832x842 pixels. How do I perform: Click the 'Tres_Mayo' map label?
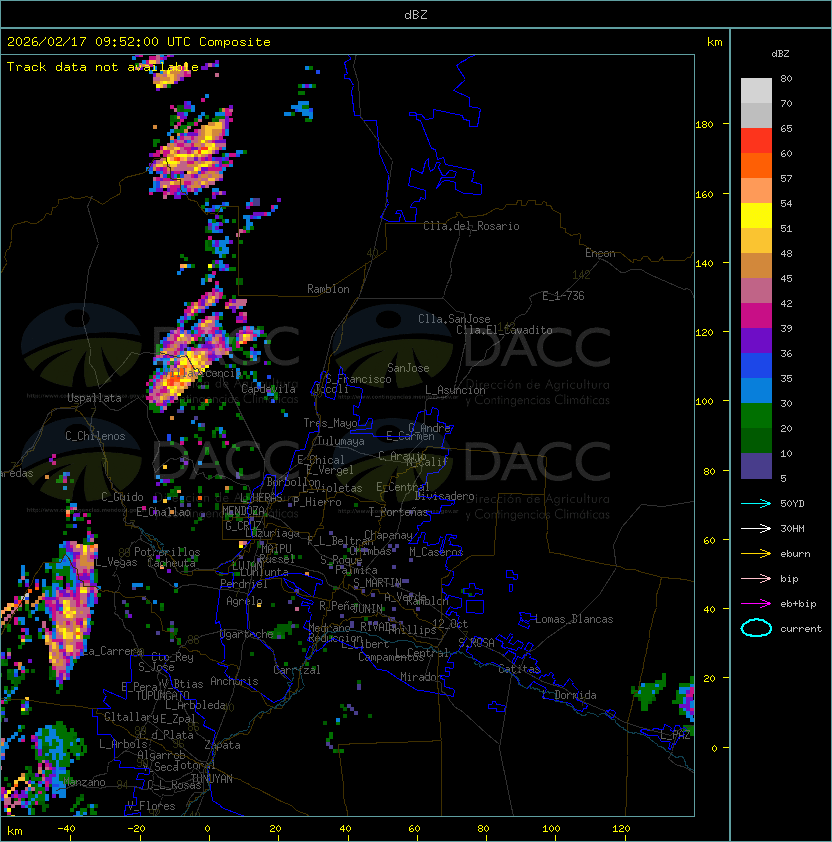point(330,423)
